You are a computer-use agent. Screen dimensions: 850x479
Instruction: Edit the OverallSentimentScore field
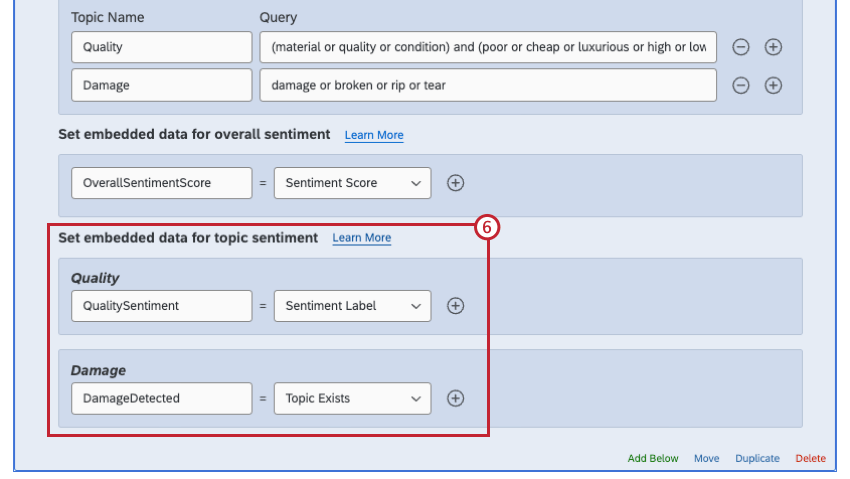162,183
